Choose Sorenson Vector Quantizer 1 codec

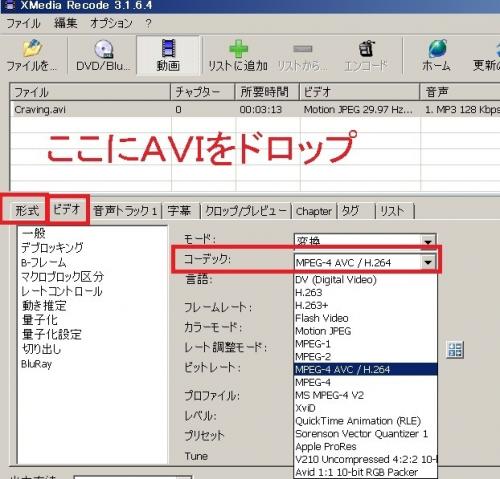(365, 434)
